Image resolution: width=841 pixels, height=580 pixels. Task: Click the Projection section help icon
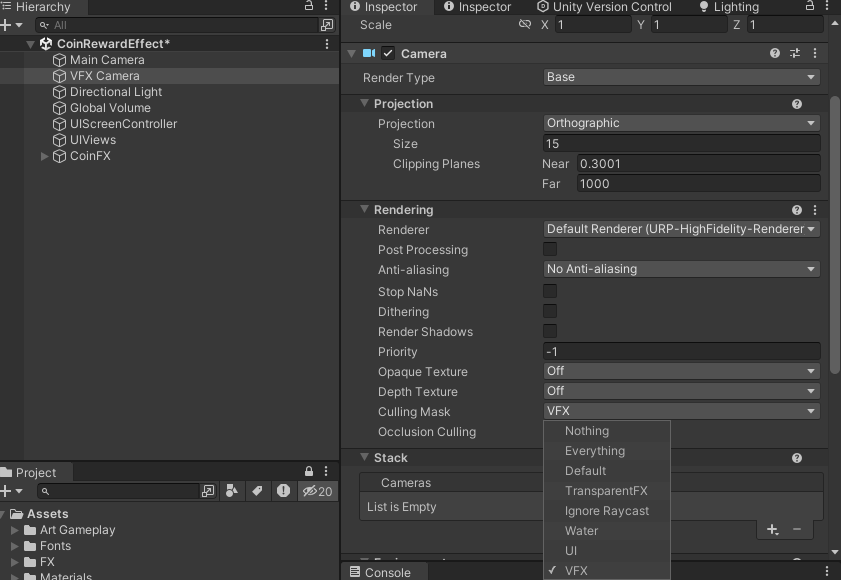[796, 104]
